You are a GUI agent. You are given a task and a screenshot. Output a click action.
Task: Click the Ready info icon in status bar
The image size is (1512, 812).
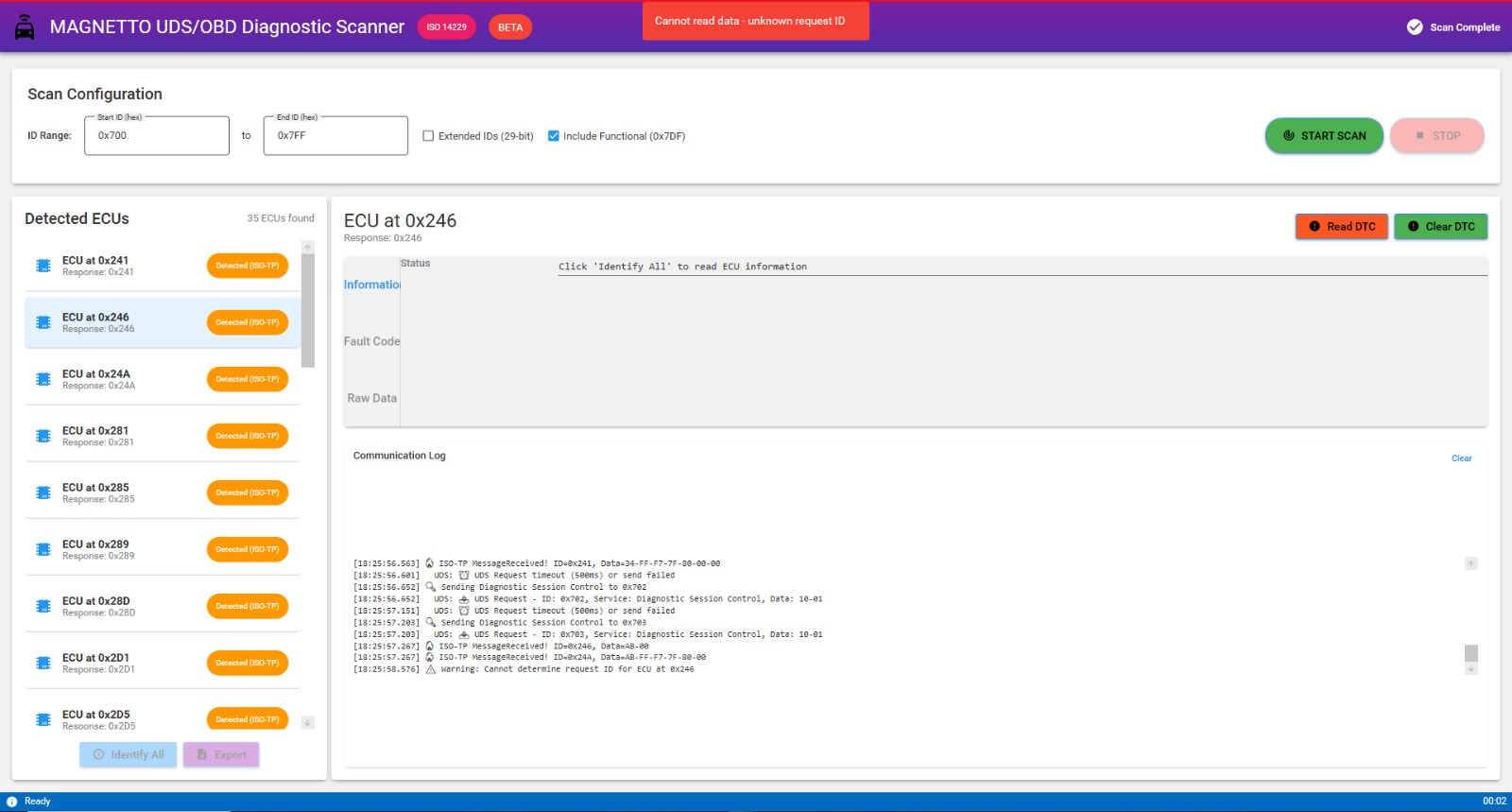point(12,802)
